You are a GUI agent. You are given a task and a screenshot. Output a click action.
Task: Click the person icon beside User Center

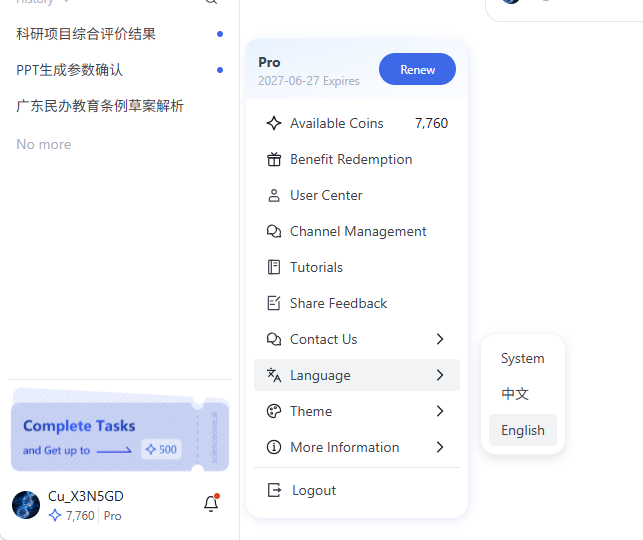274,195
